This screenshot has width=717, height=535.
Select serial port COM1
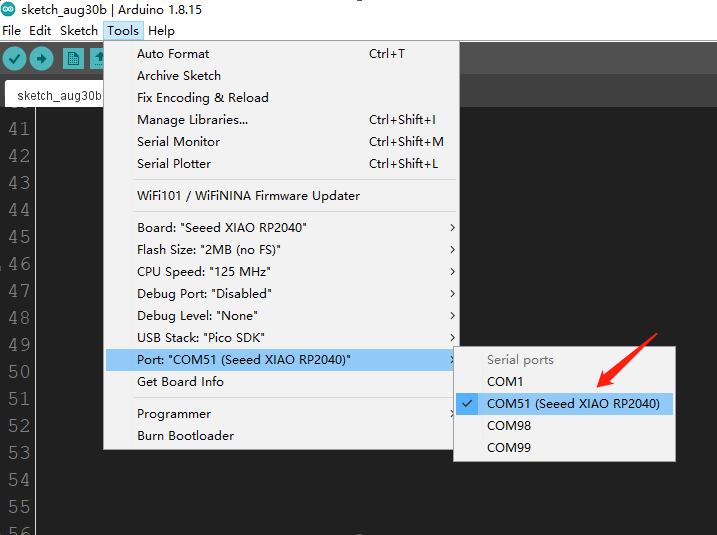(x=564, y=381)
